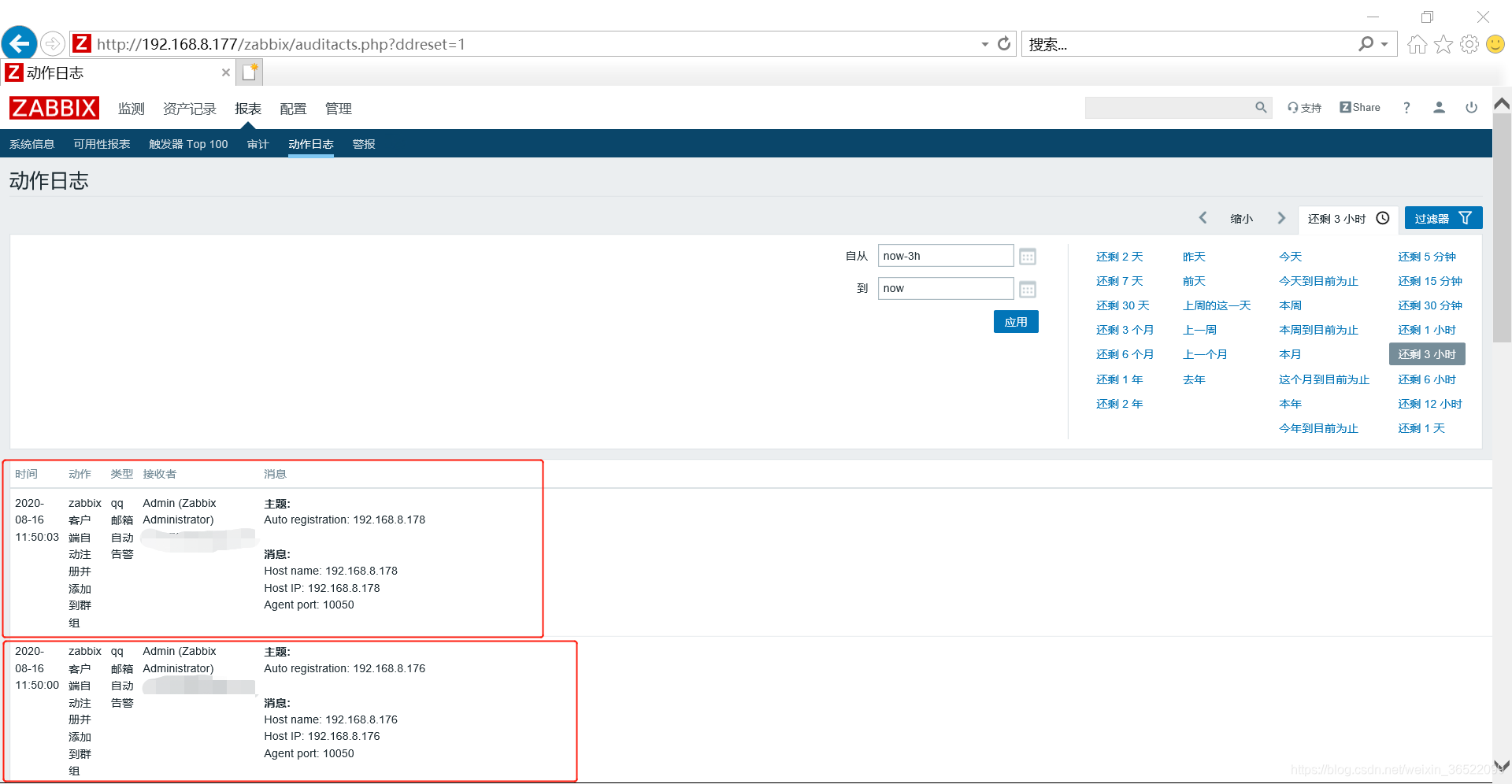Open the 监测 menu
The height and width of the screenshot is (784, 1512).
pyautogui.click(x=132, y=109)
